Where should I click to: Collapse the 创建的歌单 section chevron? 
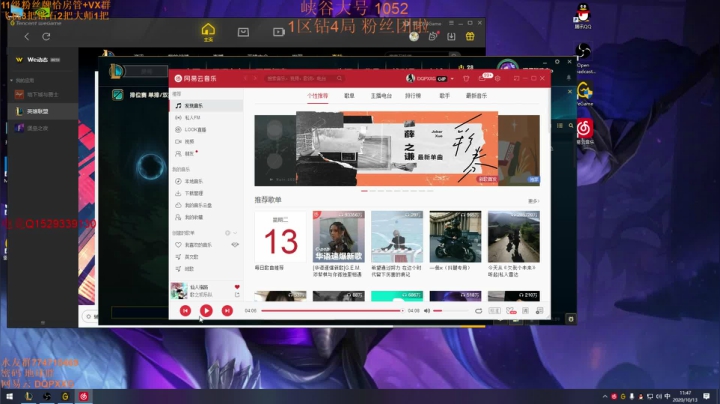point(235,233)
